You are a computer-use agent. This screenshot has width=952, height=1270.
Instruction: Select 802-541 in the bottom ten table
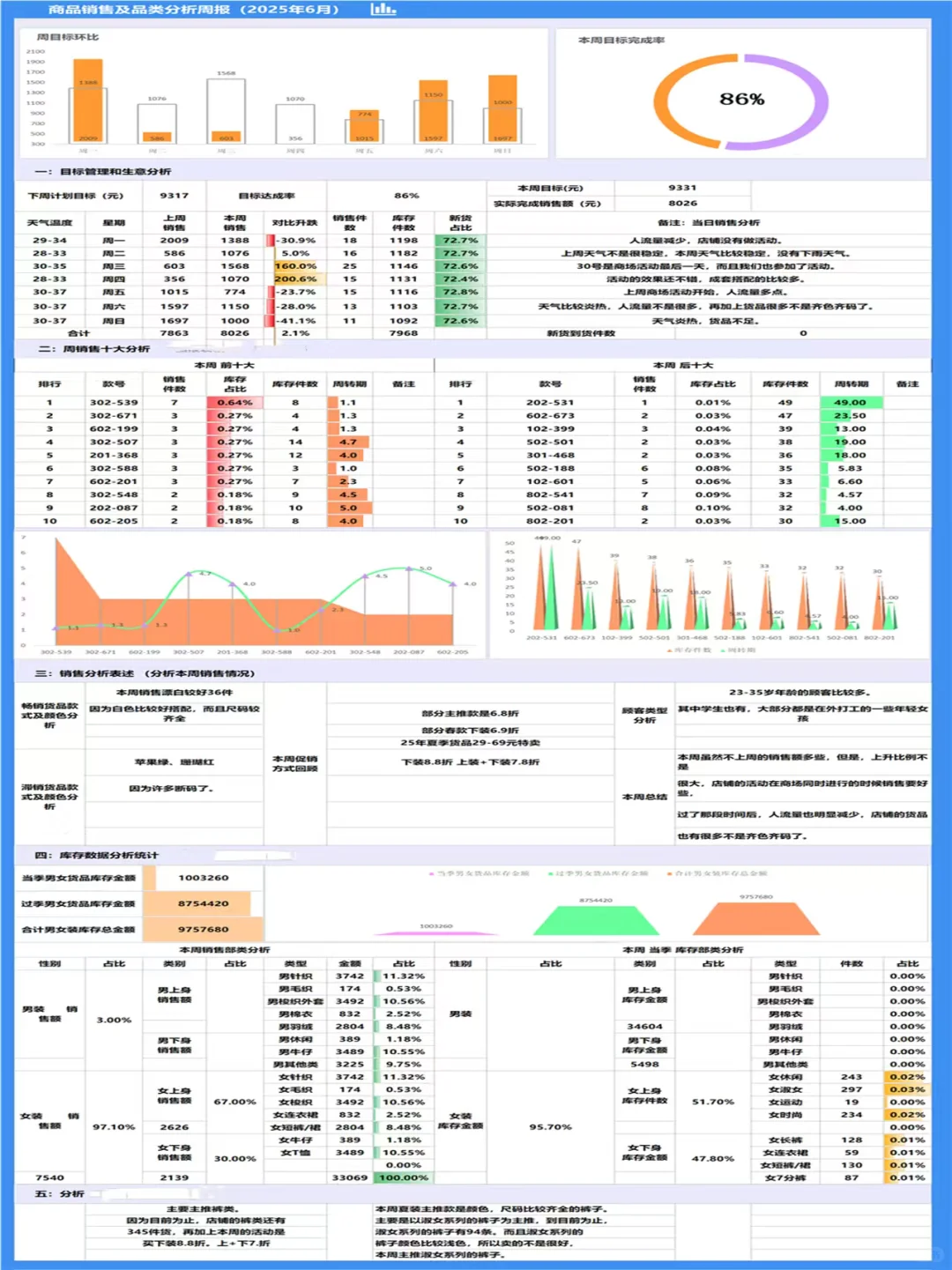pyautogui.click(x=550, y=495)
